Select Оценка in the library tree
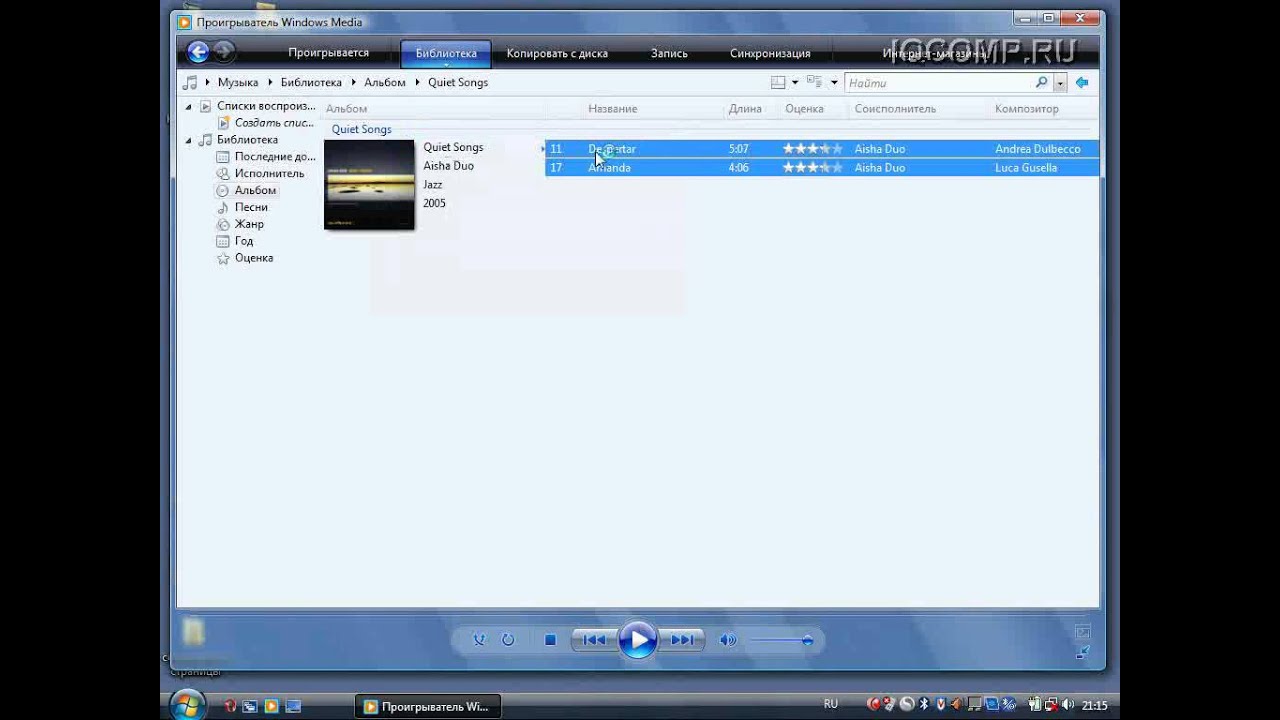Image resolution: width=1280 pixels, height=720 pixels. [x=254, y=258]
